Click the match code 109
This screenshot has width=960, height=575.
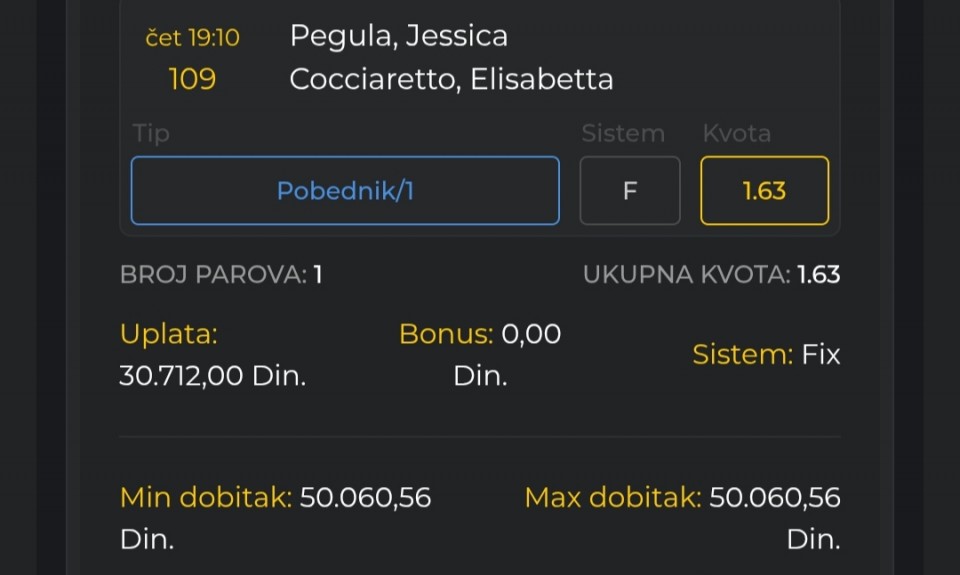click(x=192, y=79)
